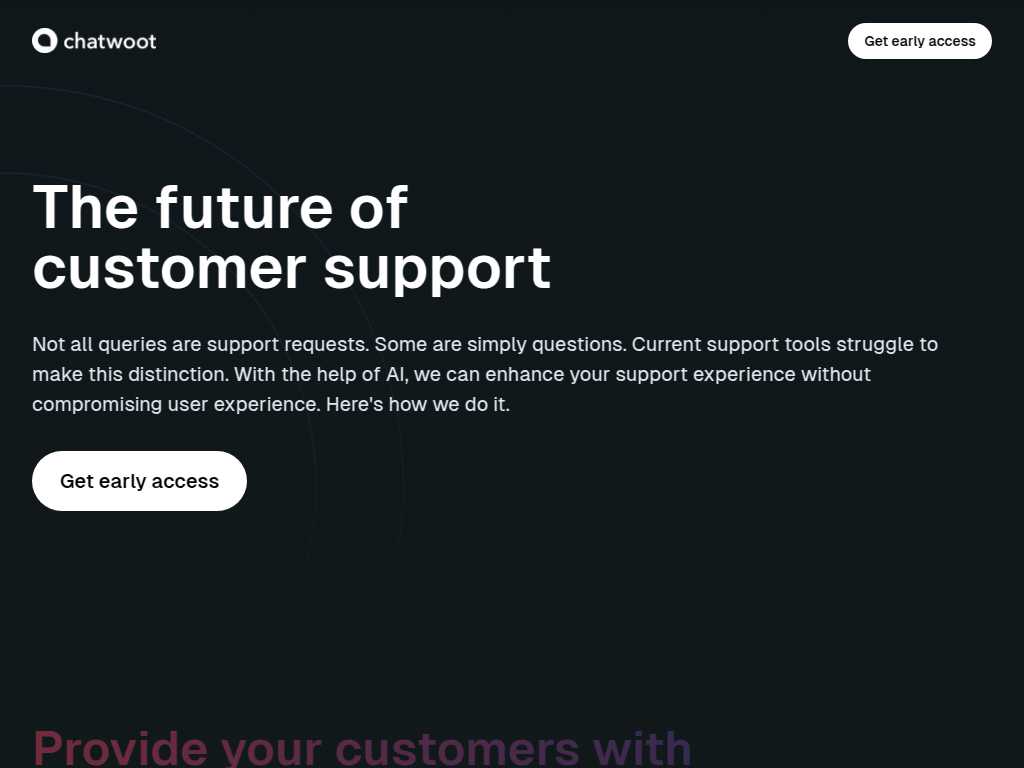
Task: Click the sentence "Here's how we do it."
Action: 418,404
